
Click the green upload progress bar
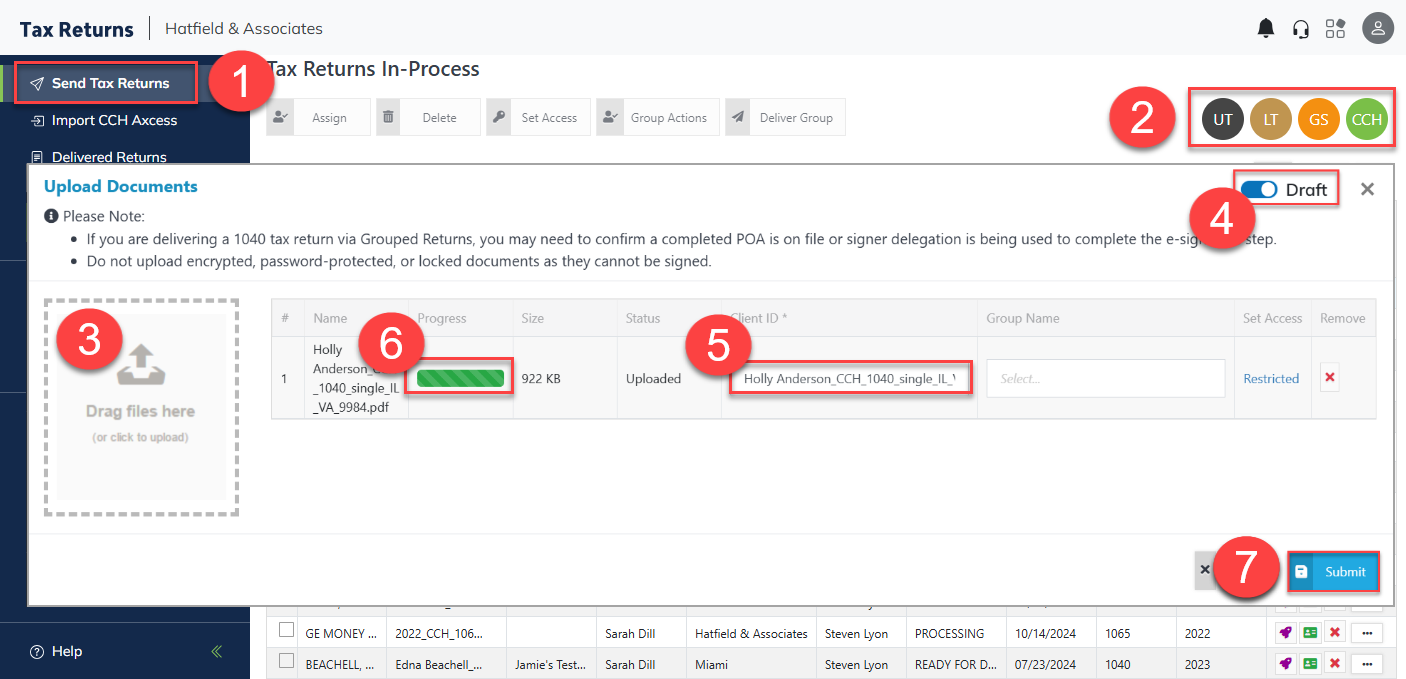point(459,378)
